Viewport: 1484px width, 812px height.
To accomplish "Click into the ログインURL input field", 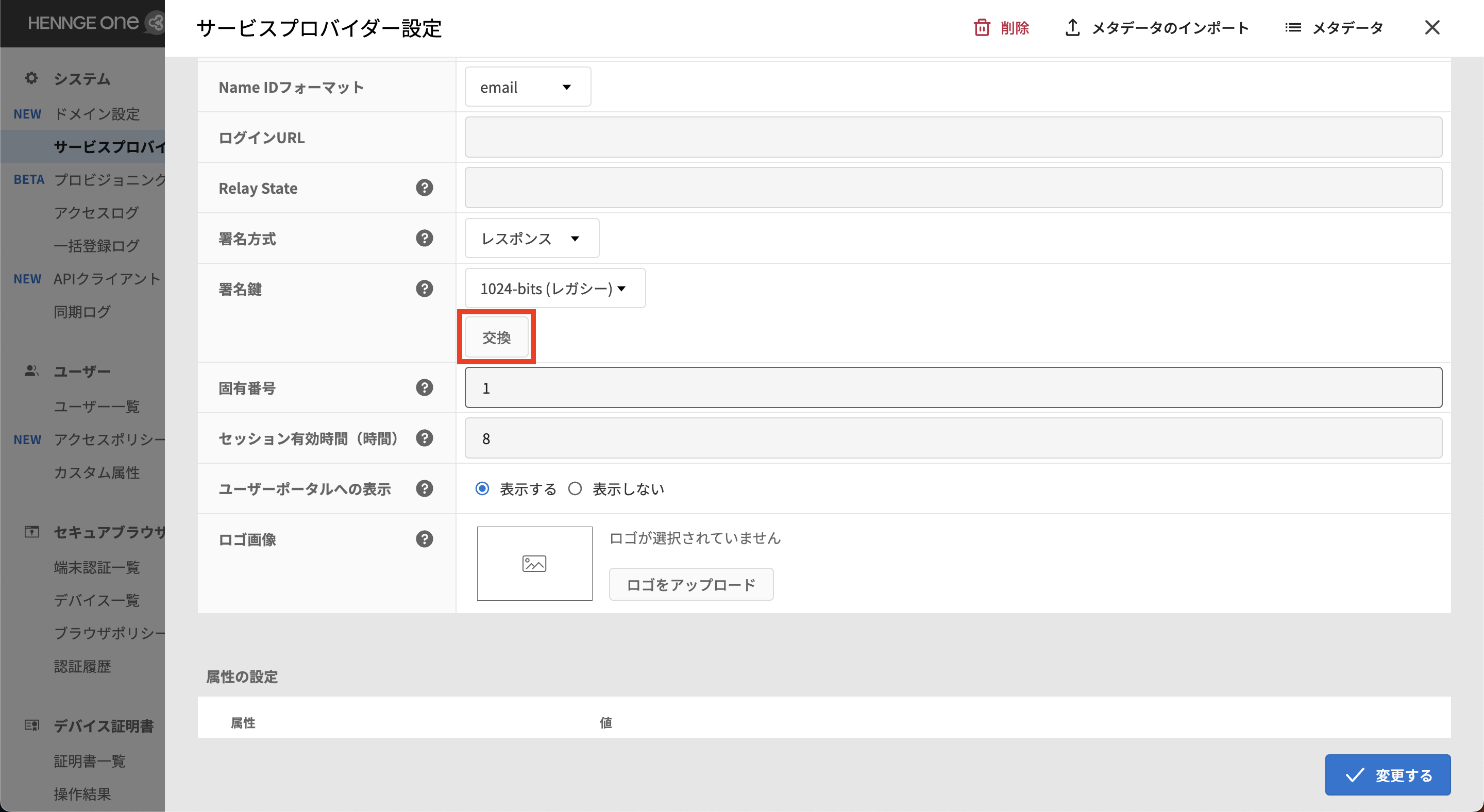I will coord(953,137).
